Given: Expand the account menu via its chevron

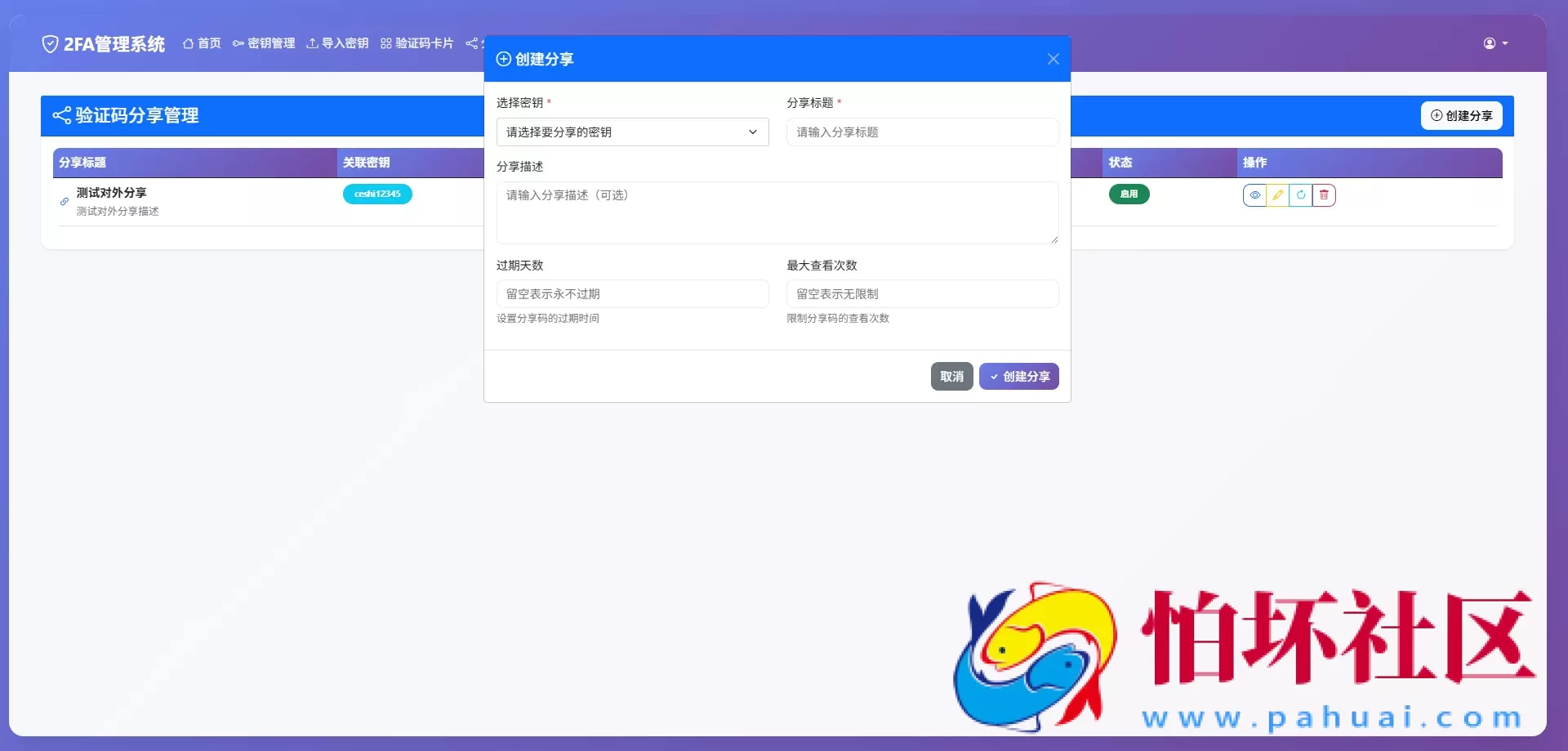Looking at the screenshot, I should click(1506, 43).
